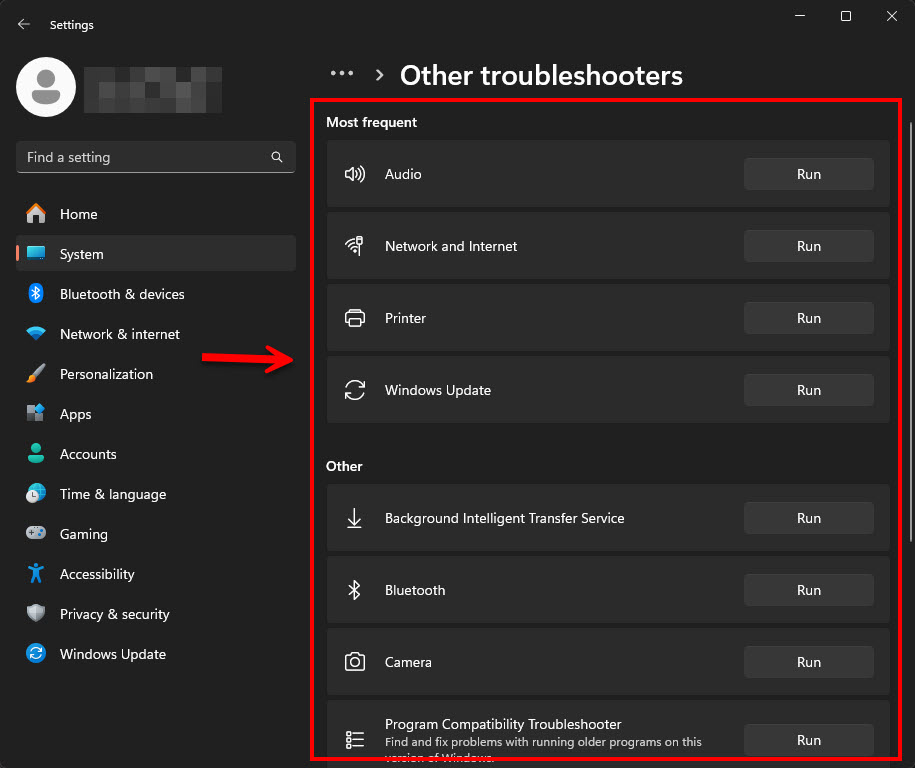The image size is (915, 768).
Task: Open breadcrumb ellipsis menu
Action: click(x=342, y=74)
